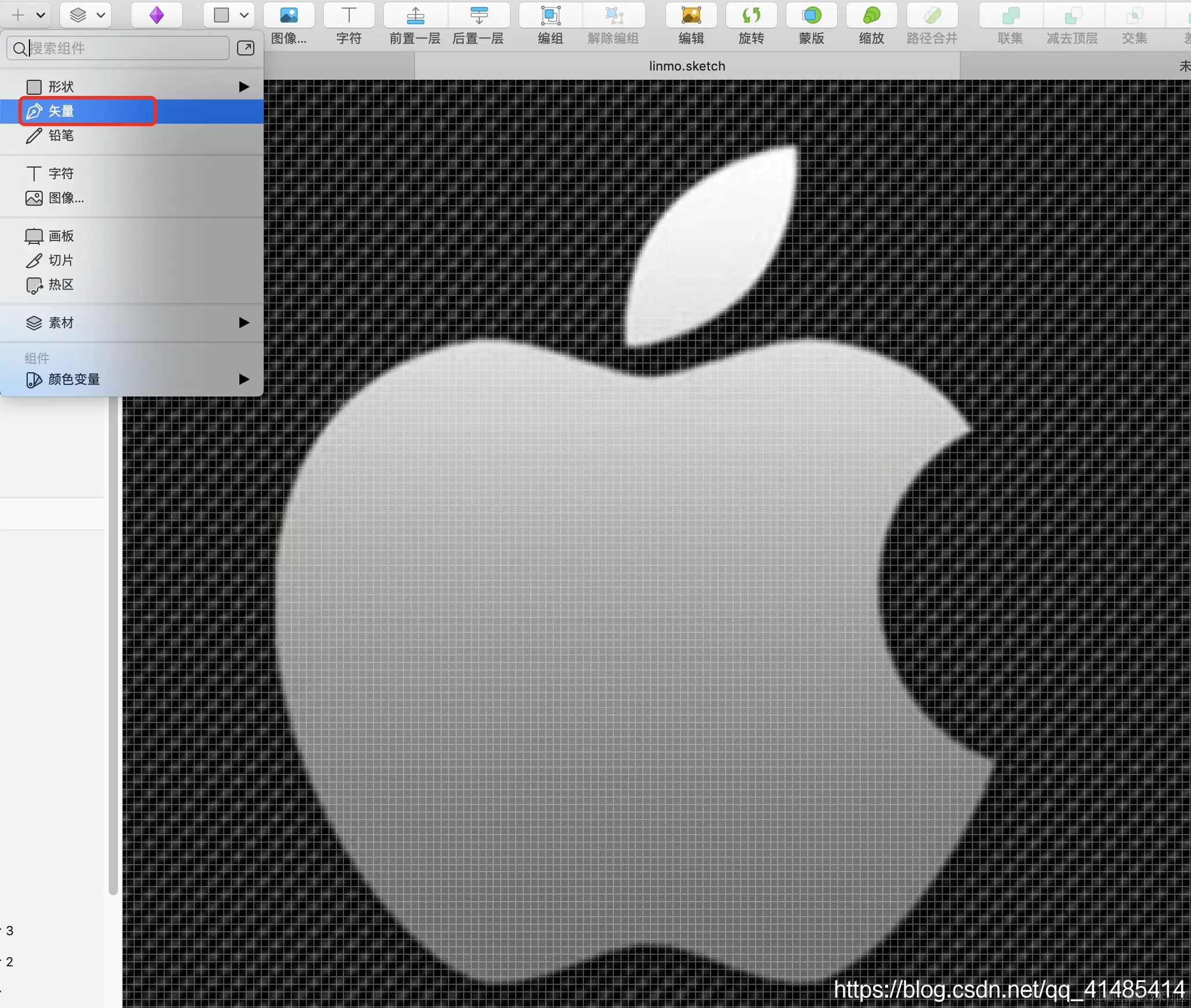Open the rectangle shape dropdown in toolbar
This screenshot has height=1008, width=1191.
click(230, 15)
